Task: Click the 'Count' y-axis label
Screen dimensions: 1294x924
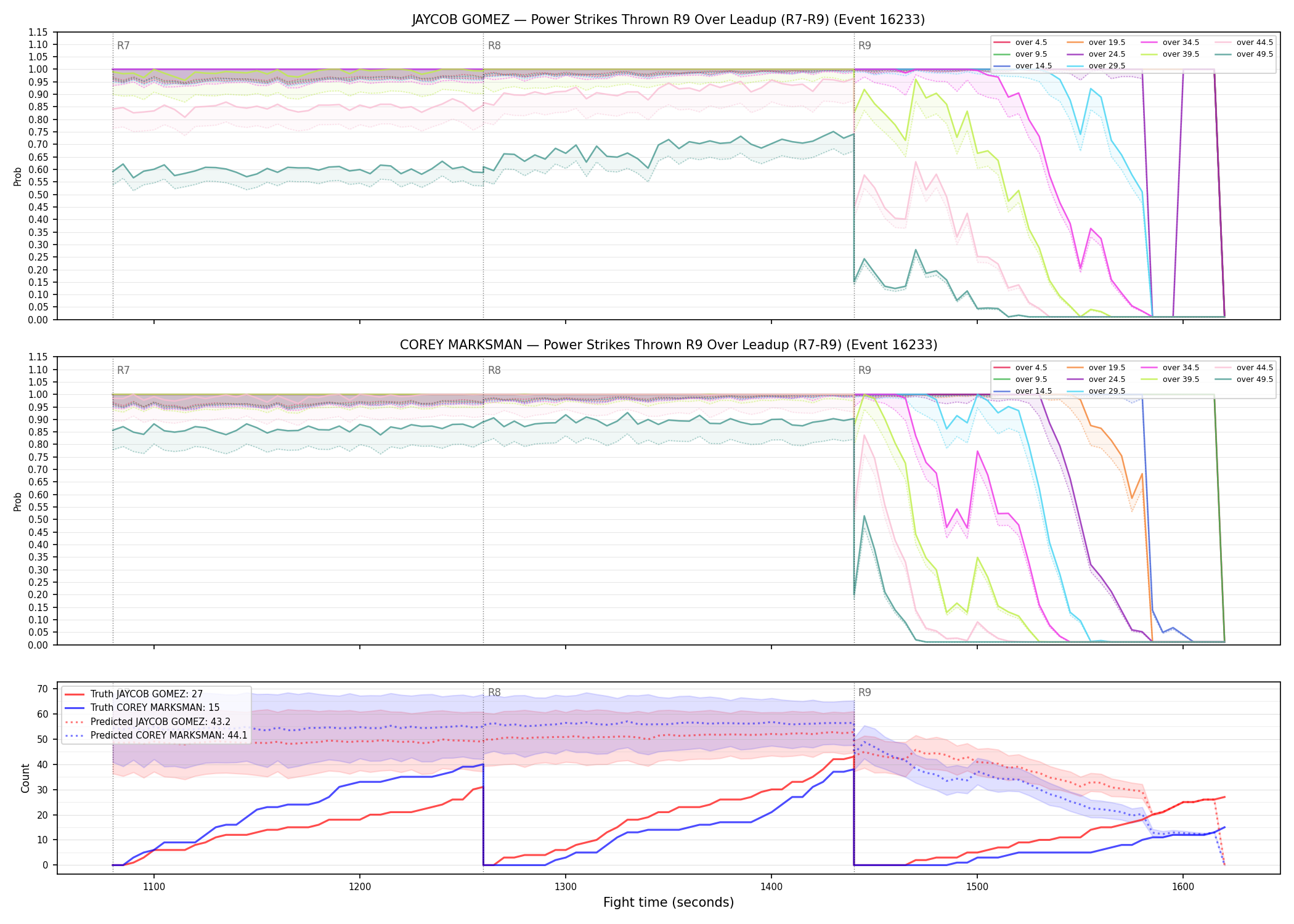Action: point(25,778)
